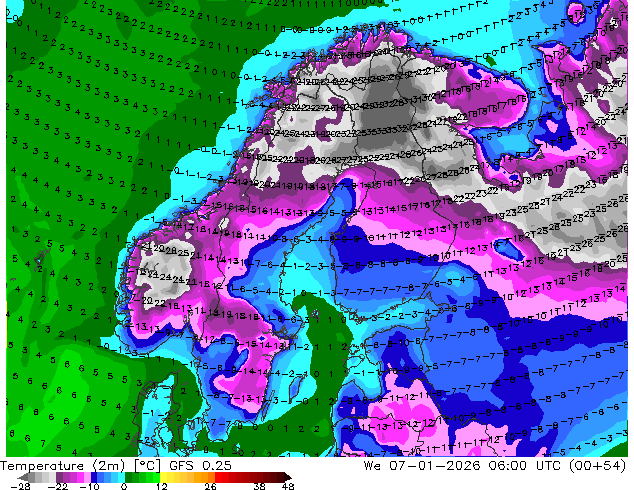Click the 'Temperature (2m)' map title
The height and width of the screenshot is (490, 634).
click(x=64, y=466)
